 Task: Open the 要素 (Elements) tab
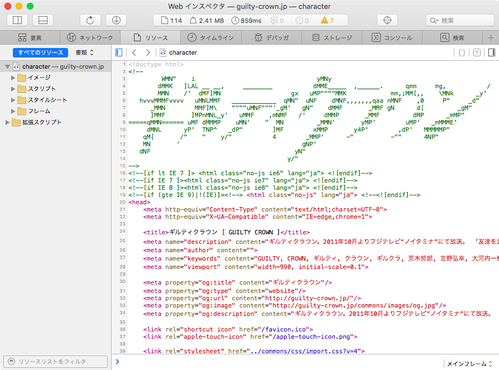(30, 38)
